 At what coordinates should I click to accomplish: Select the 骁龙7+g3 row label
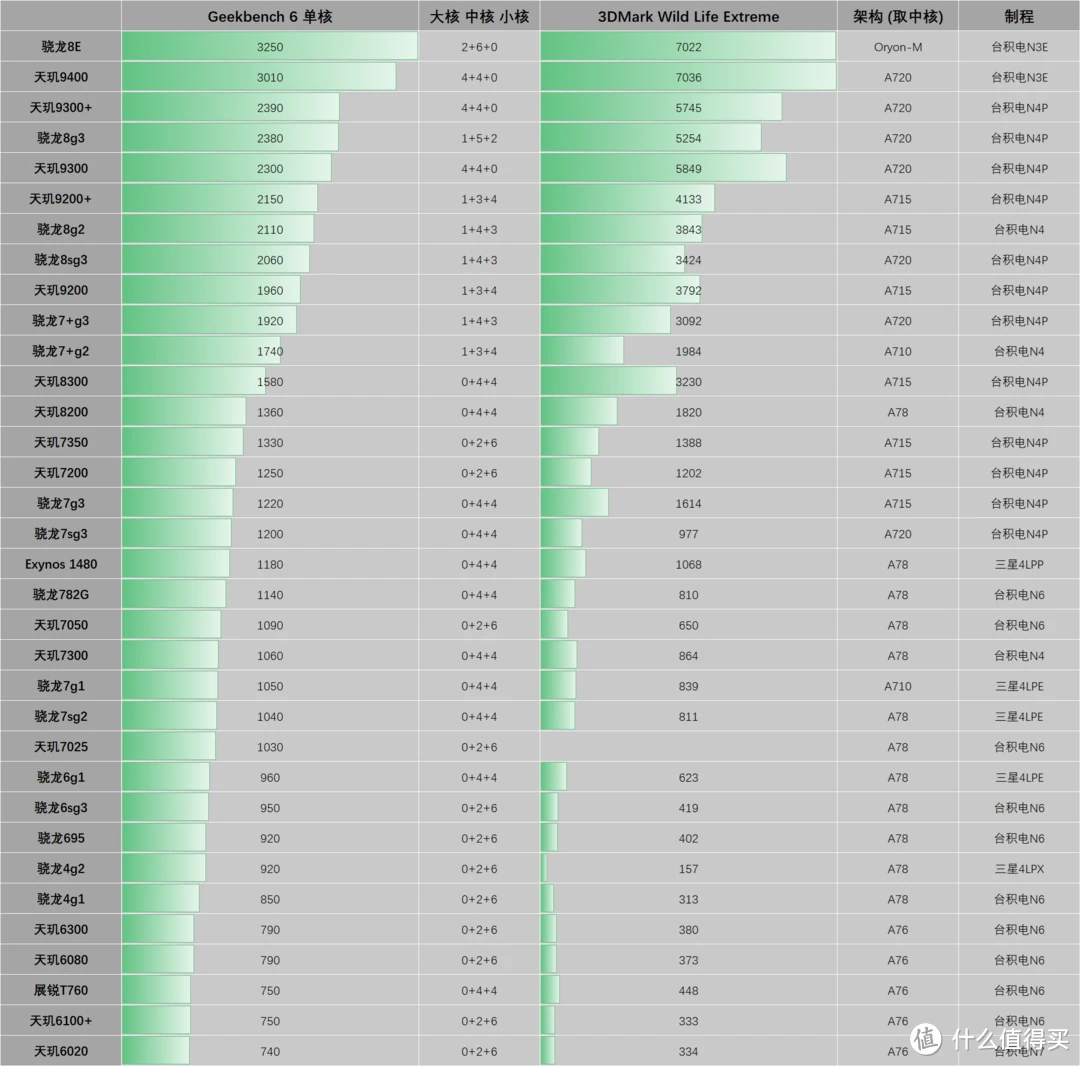click(61, 320)
